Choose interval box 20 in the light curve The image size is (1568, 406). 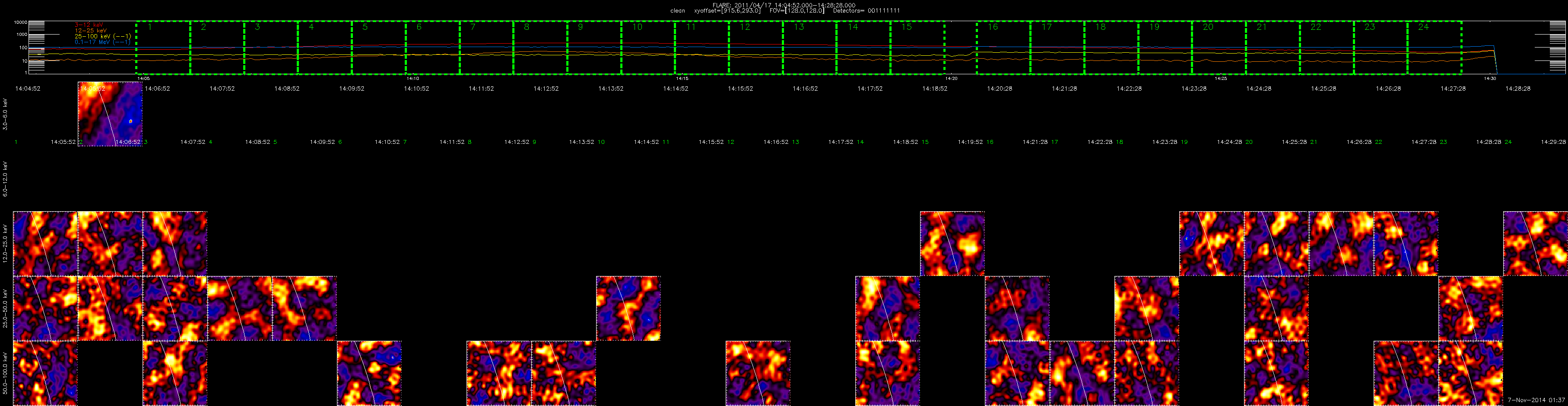tap(1219, 48)
